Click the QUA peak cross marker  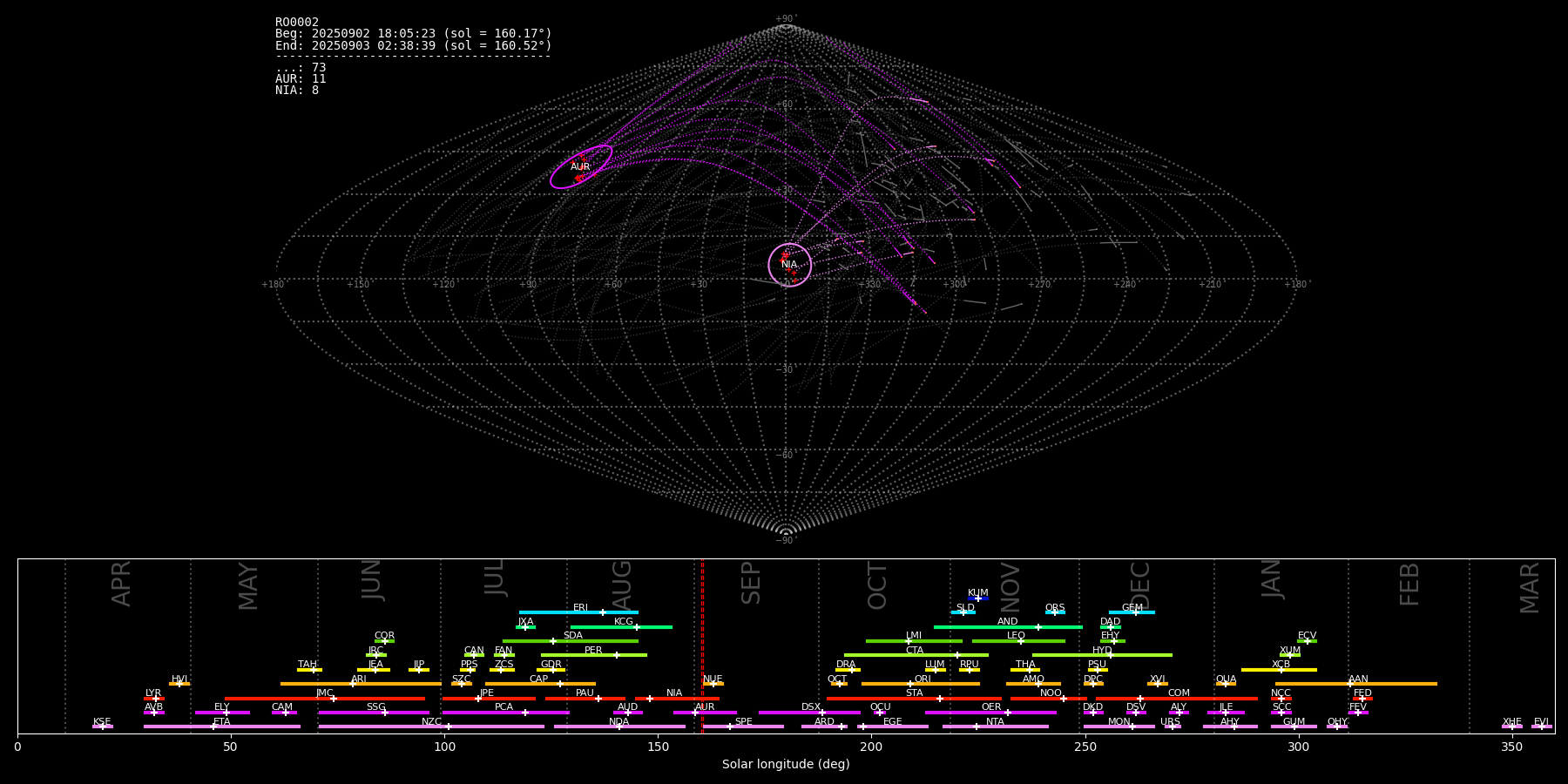1225,684
